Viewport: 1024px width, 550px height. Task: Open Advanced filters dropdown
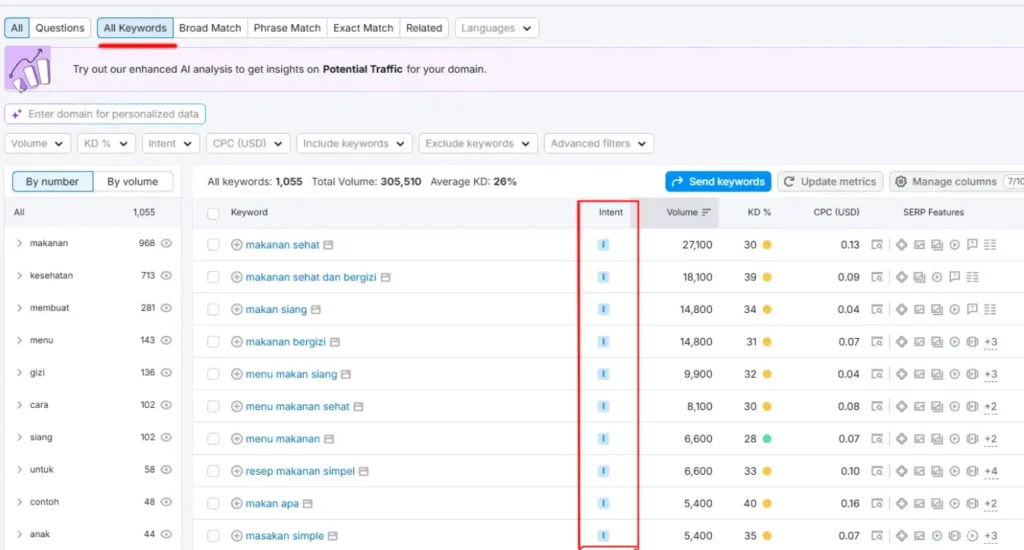599,144
